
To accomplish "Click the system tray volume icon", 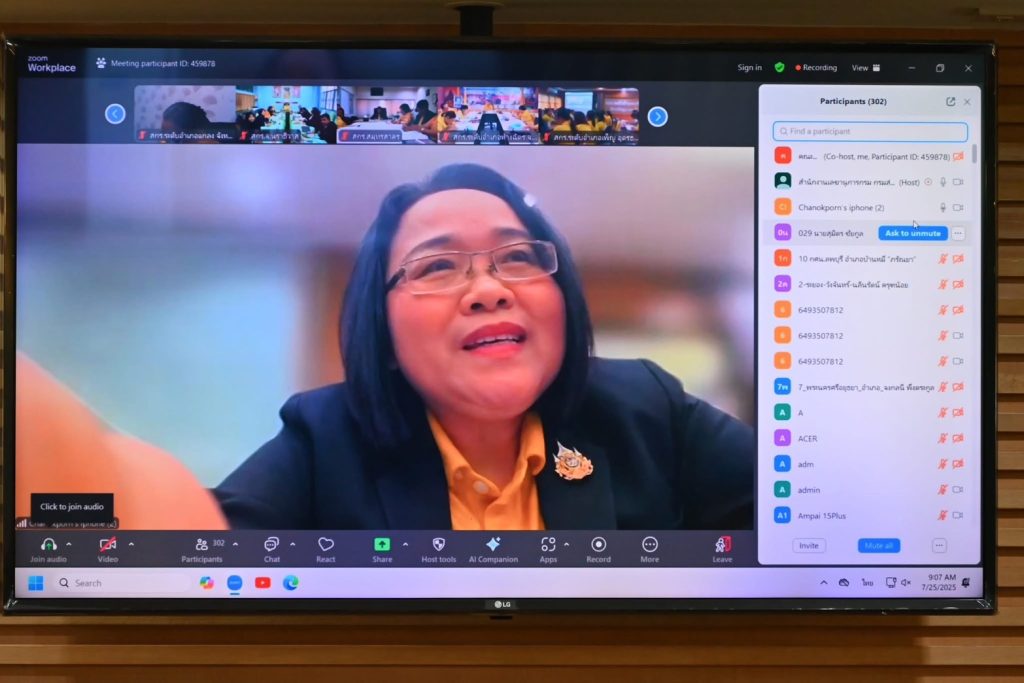I will (x=906, y=582).
